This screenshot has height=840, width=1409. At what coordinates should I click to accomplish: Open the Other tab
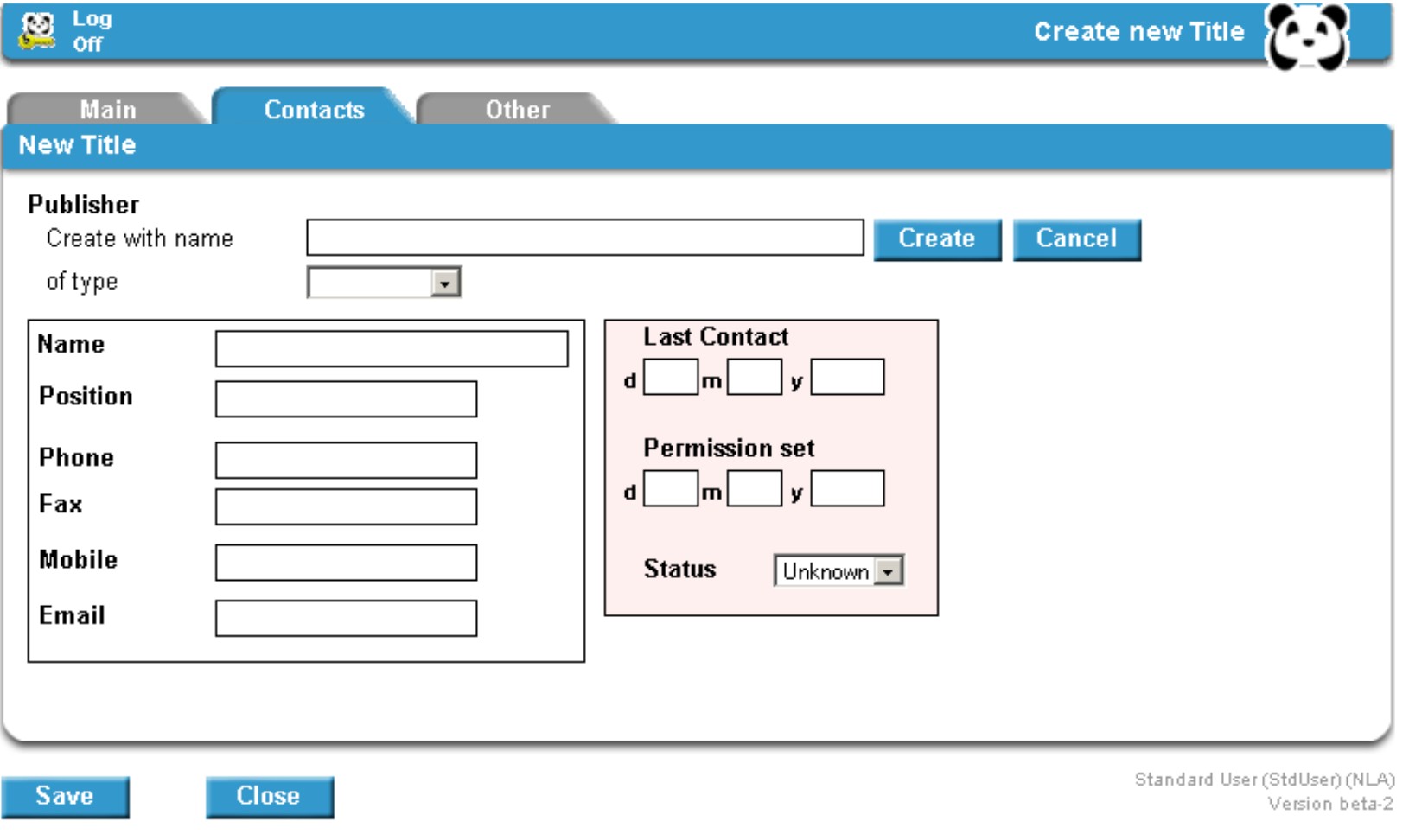517,109
